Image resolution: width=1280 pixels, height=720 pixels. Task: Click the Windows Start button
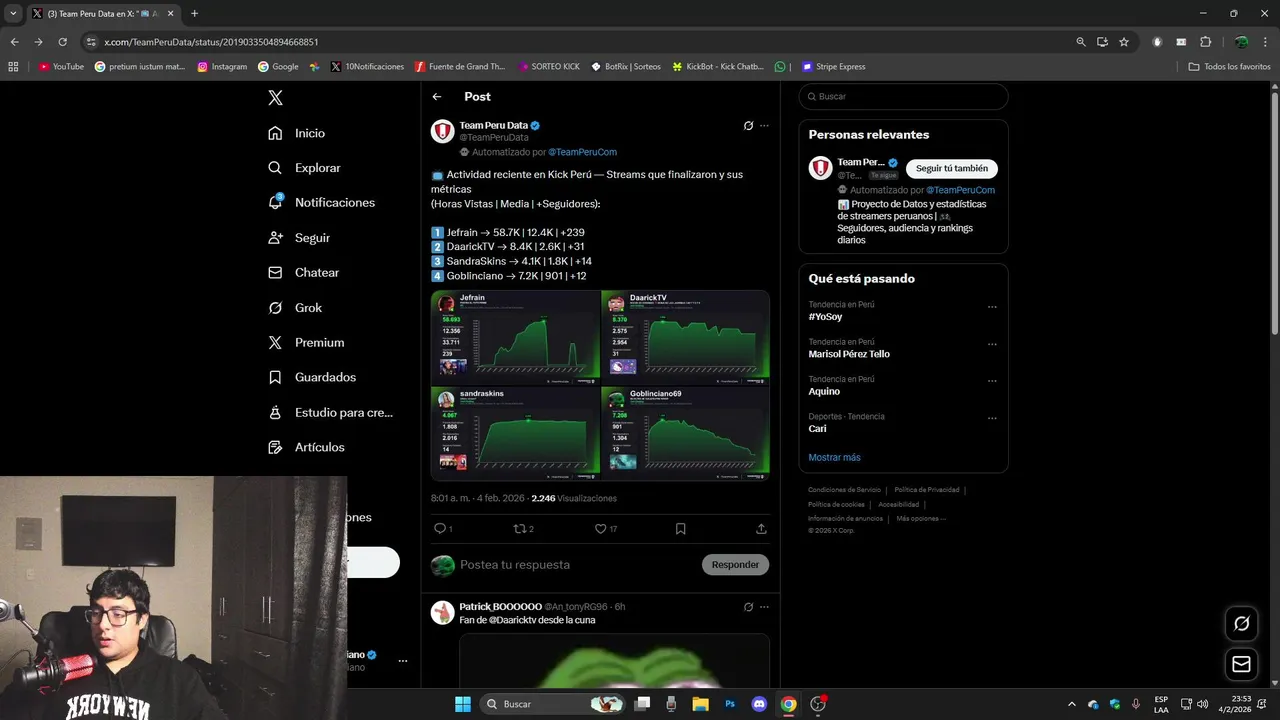click(x=463, y=704)
